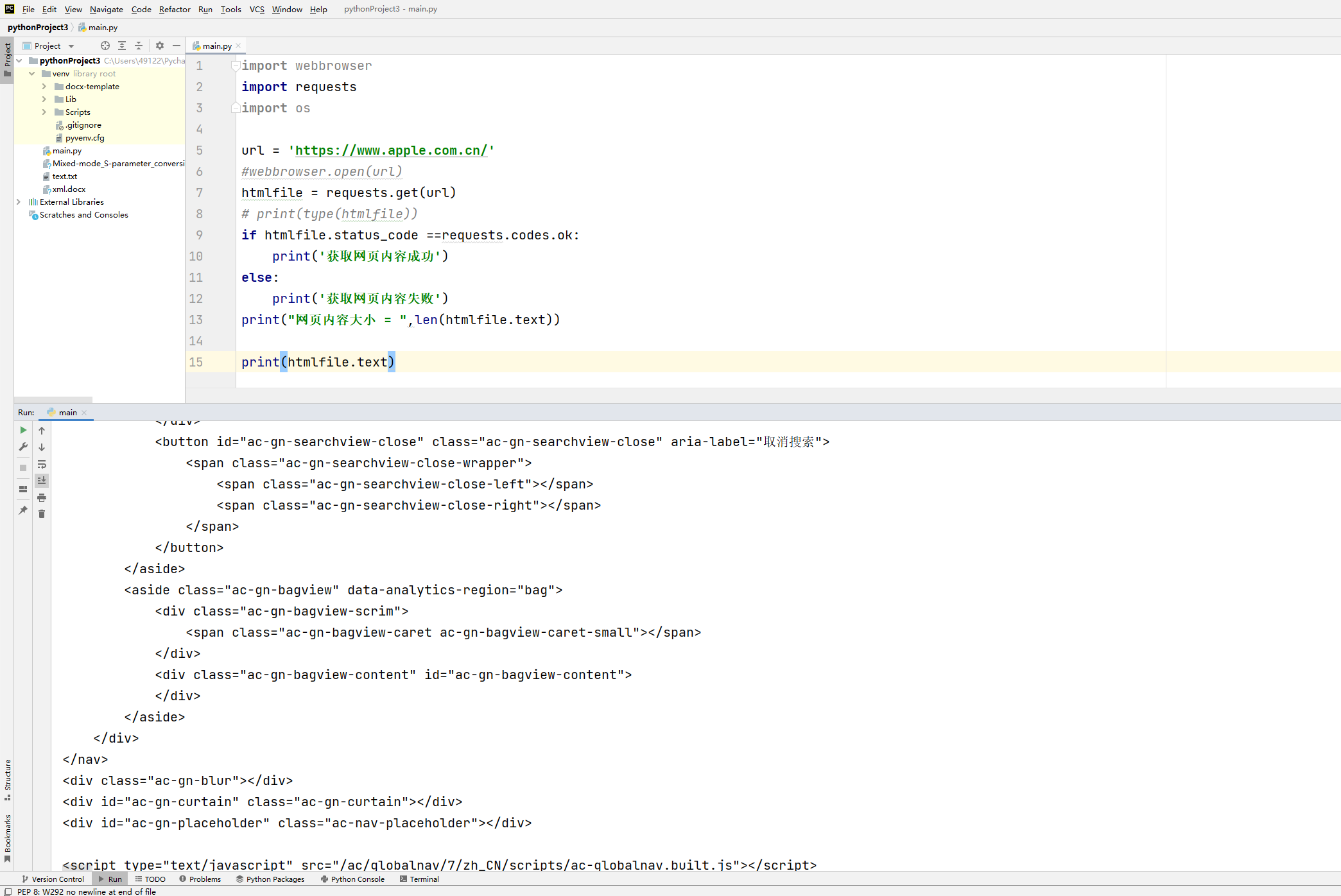The height and width of the screenshot is (896, 1341).
Task: Expand External Libraries node
Action: coord(19,202)
